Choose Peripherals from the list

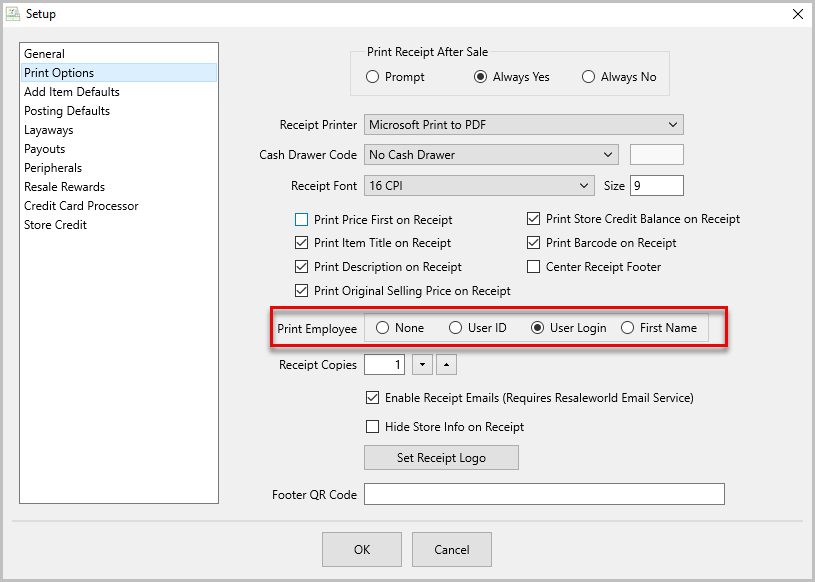(x=119, y=168)
